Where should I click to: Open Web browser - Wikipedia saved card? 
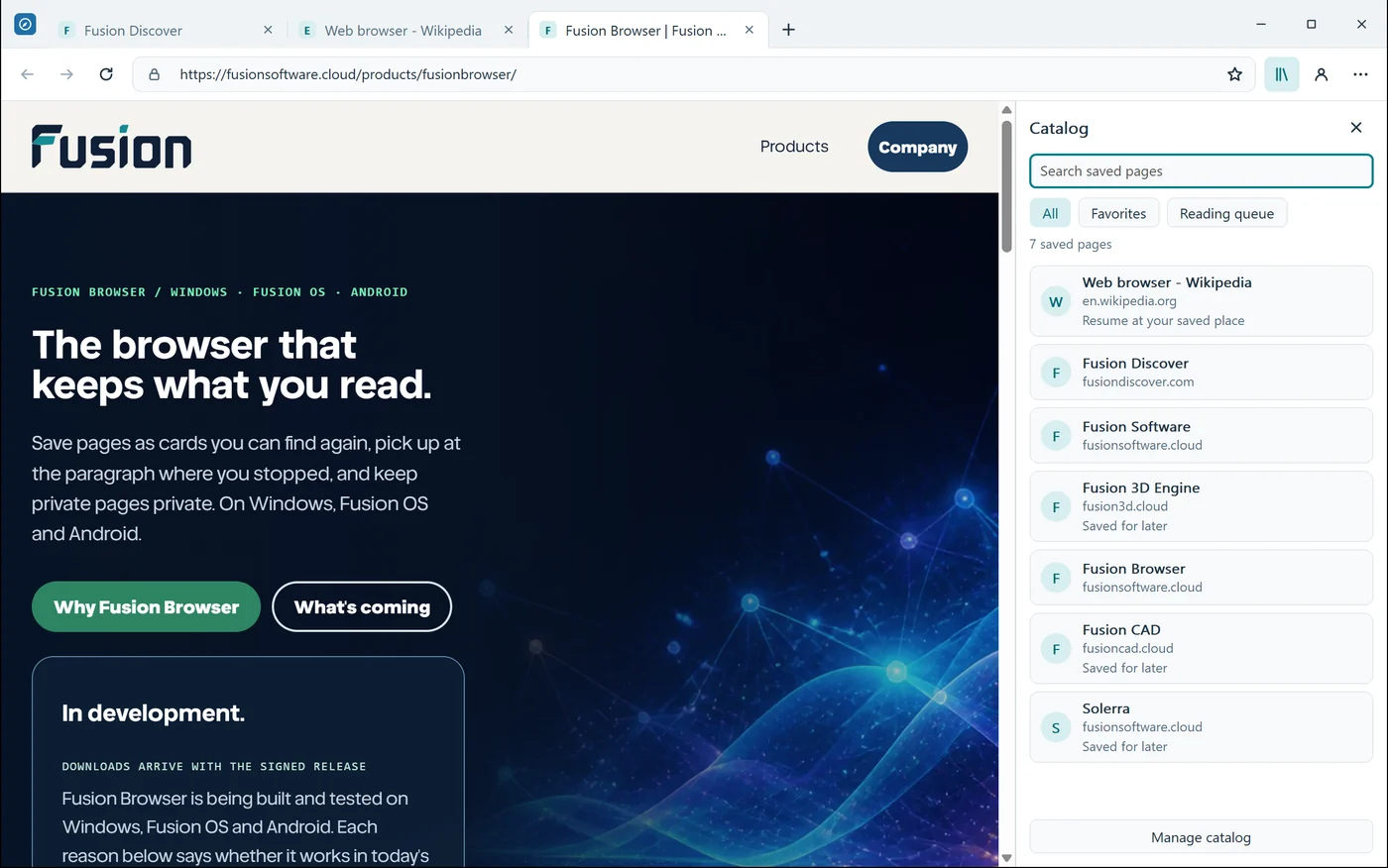point(1201,301)
